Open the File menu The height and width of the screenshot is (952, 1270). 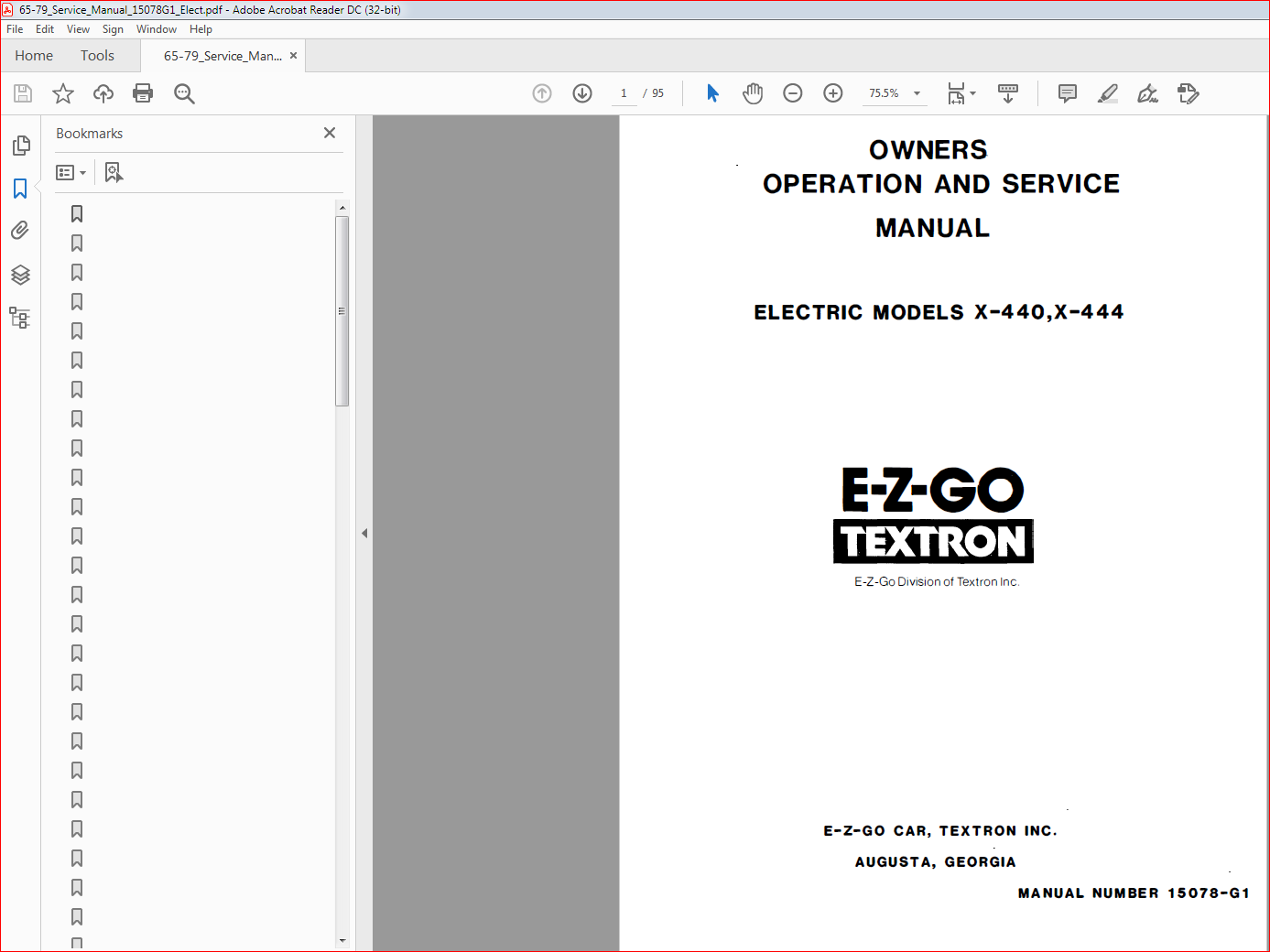(15, 29)
